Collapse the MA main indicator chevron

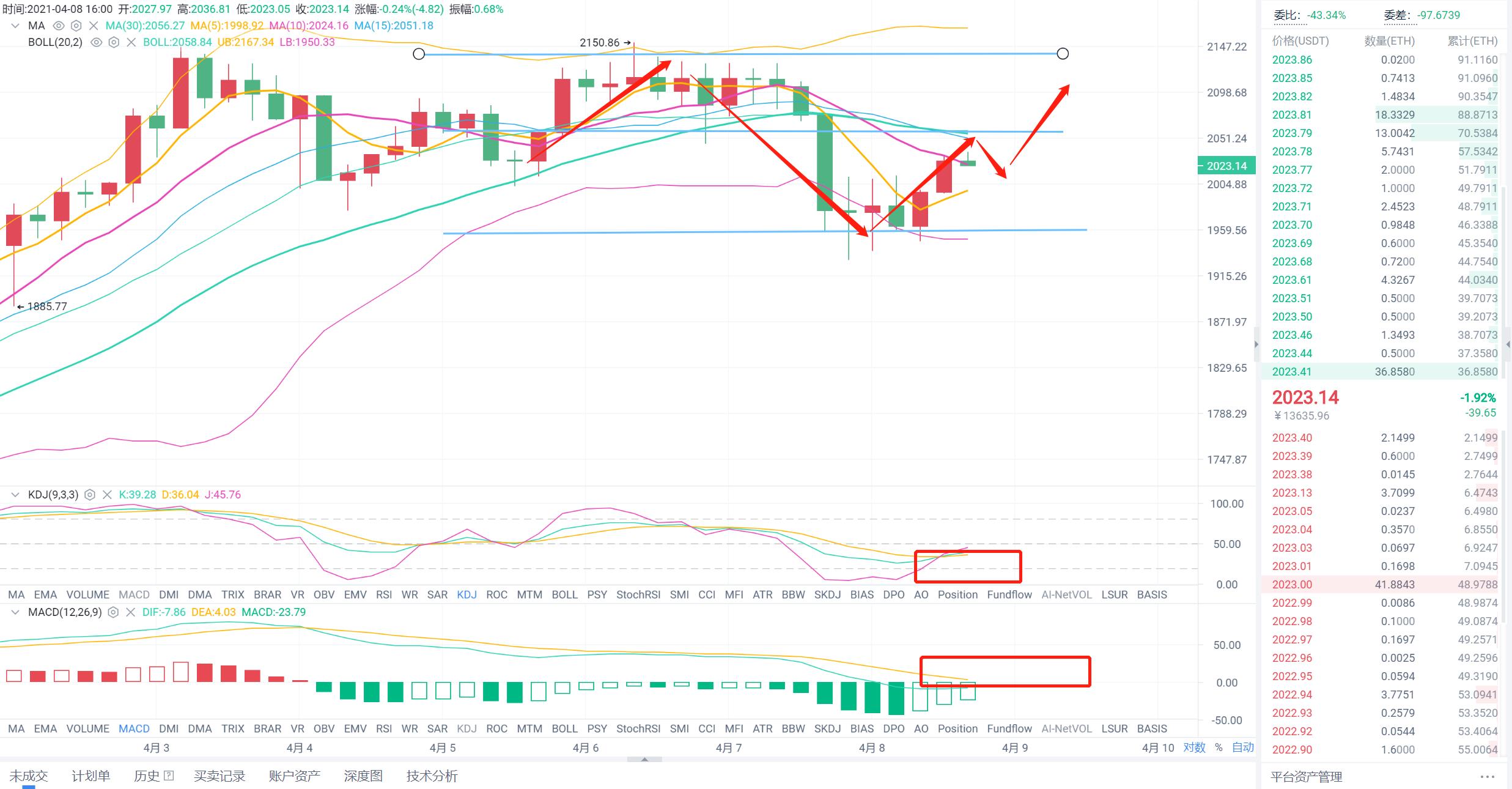[15, 26]
